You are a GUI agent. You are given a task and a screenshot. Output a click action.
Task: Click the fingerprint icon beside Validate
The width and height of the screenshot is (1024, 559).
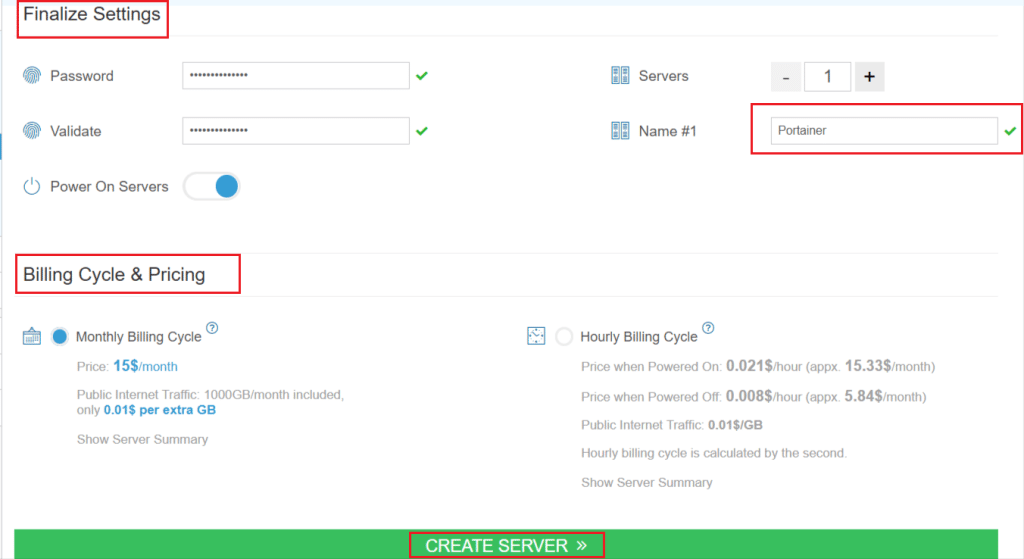[31, 131]
